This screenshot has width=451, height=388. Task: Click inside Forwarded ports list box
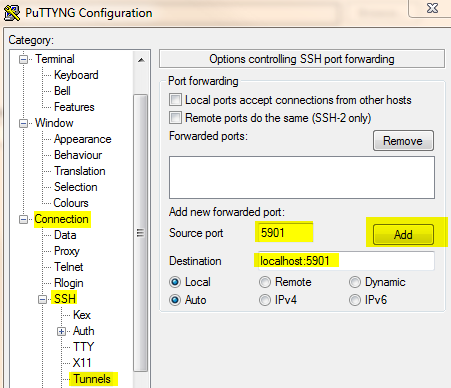[302, 177]
